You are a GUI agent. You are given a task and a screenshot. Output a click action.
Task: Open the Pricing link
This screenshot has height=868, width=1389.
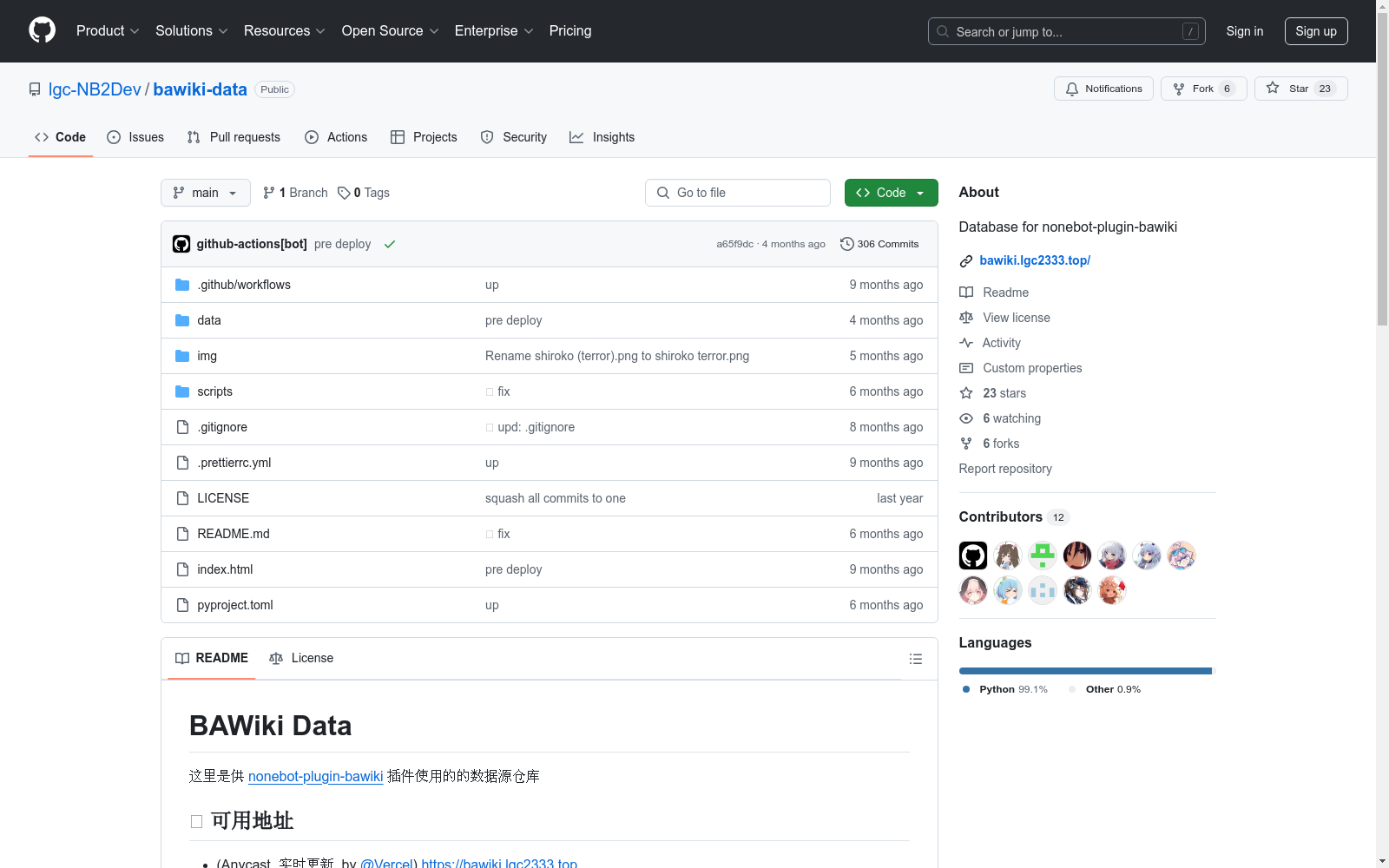pyautogui.click(x=570, y=31)
